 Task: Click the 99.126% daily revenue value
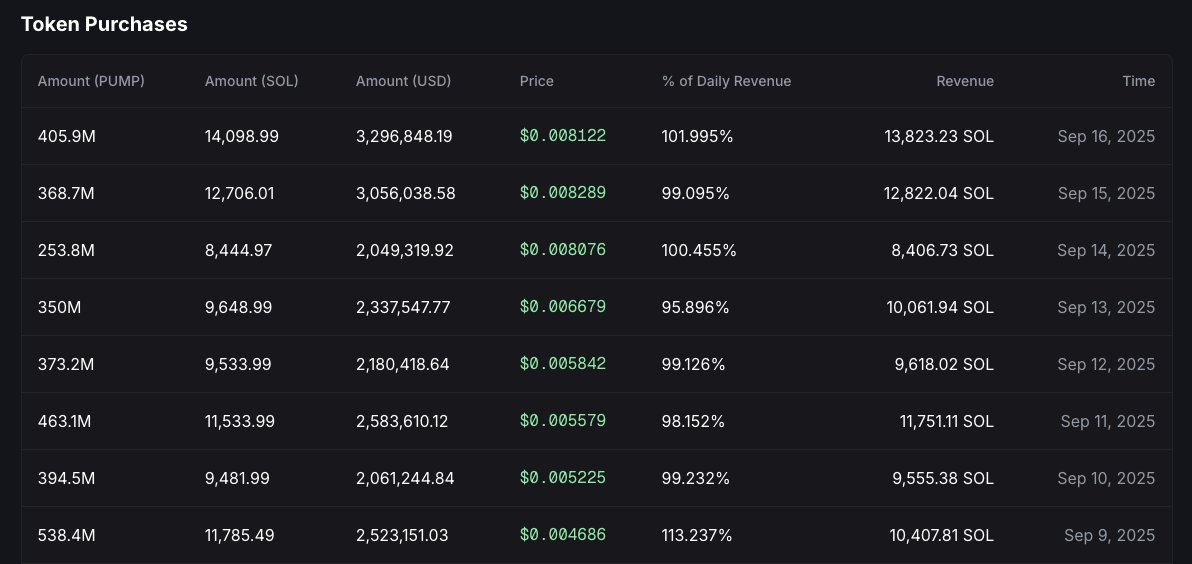click(694, 365)
